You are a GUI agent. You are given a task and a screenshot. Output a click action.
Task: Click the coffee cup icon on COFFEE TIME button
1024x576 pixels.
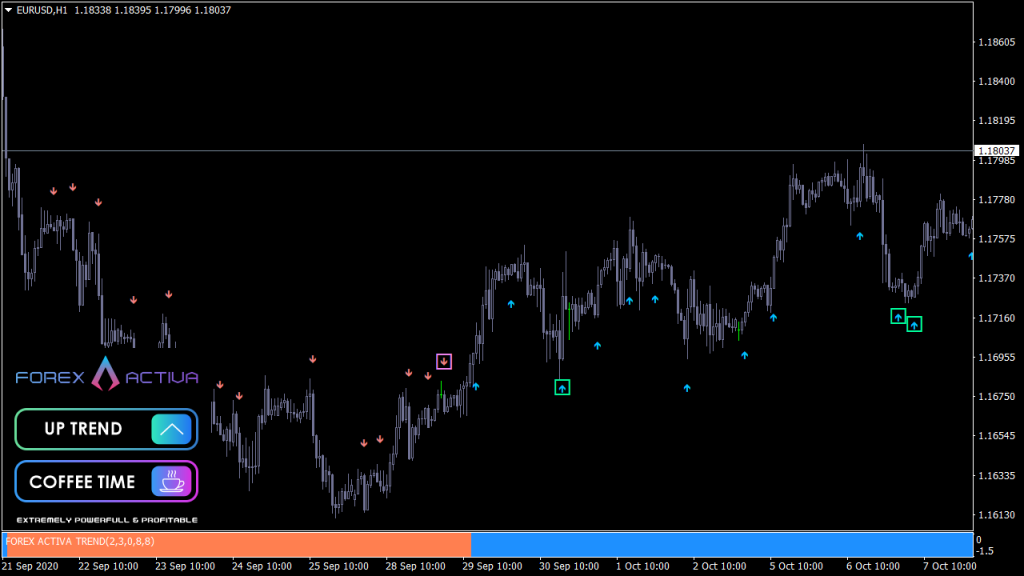tap(173, 481)
